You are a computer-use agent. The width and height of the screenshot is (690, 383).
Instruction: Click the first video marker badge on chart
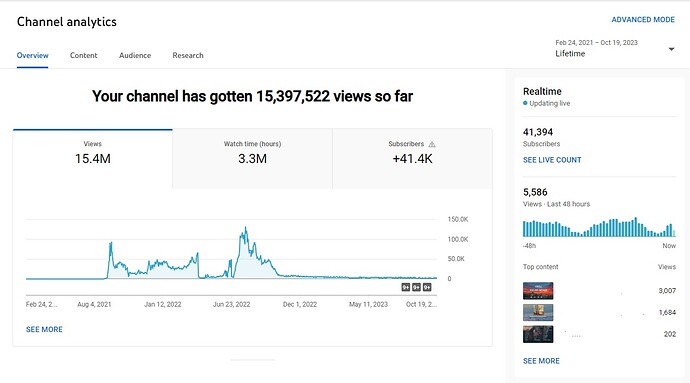406,287
